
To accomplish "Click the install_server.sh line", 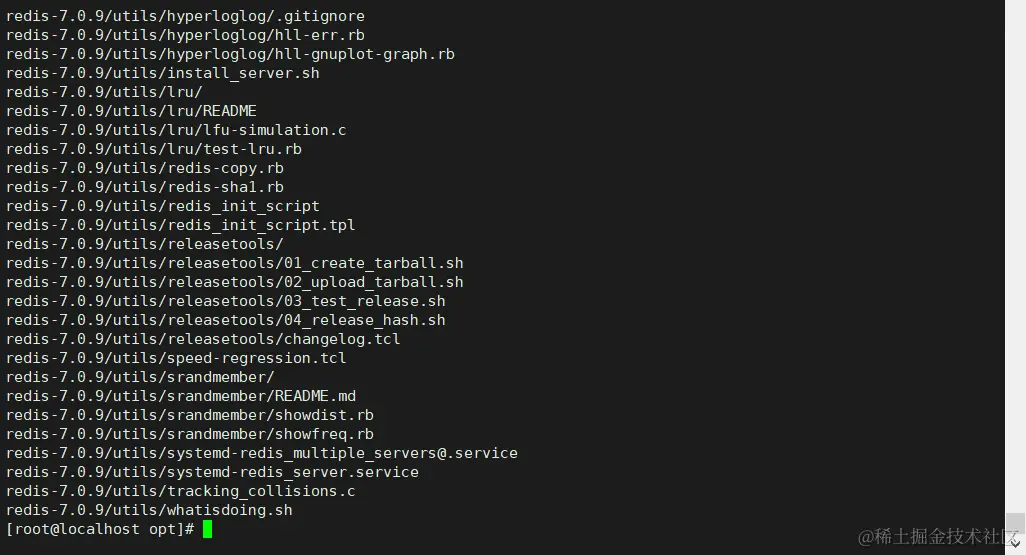I will tap(163, 73).
